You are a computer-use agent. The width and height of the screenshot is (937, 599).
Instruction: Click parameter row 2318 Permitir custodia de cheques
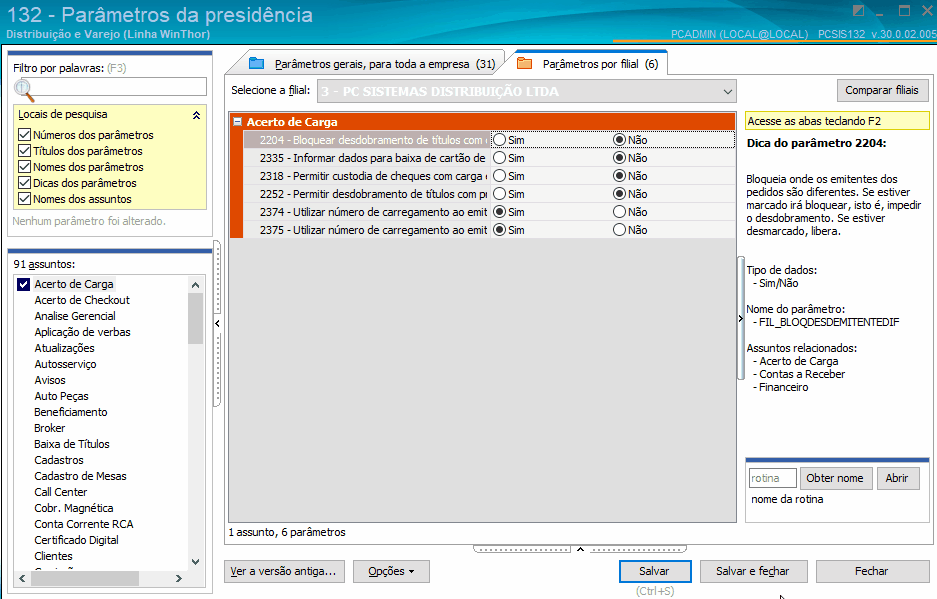489,176
